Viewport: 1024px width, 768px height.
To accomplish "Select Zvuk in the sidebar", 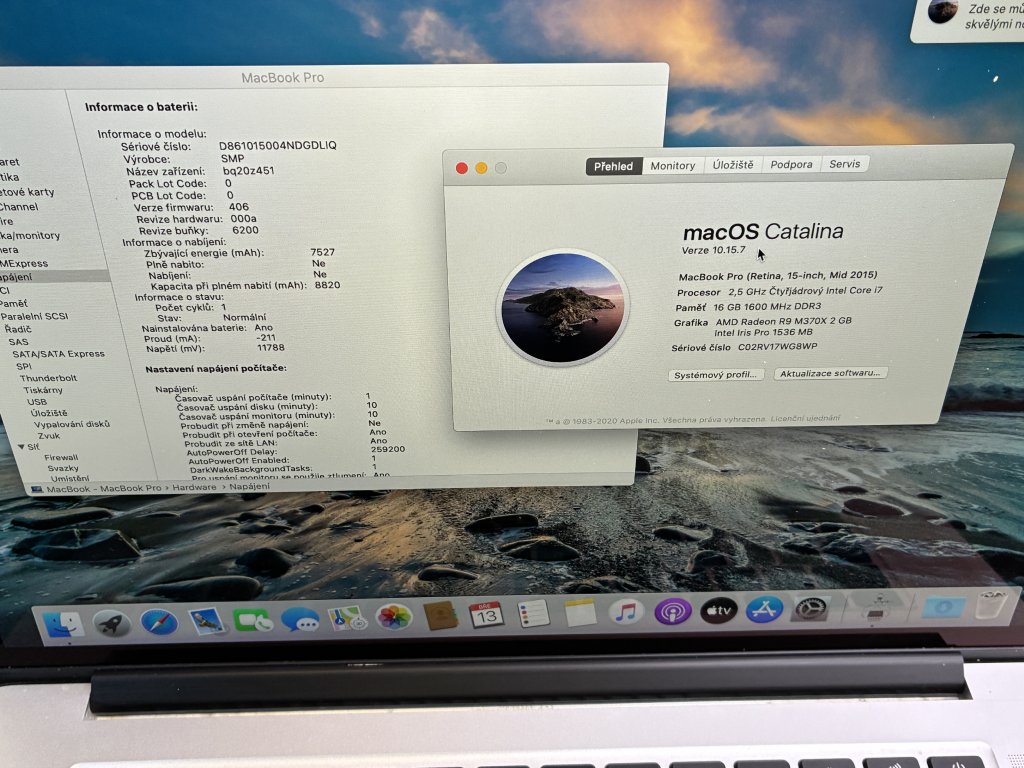I will point(48,436).
